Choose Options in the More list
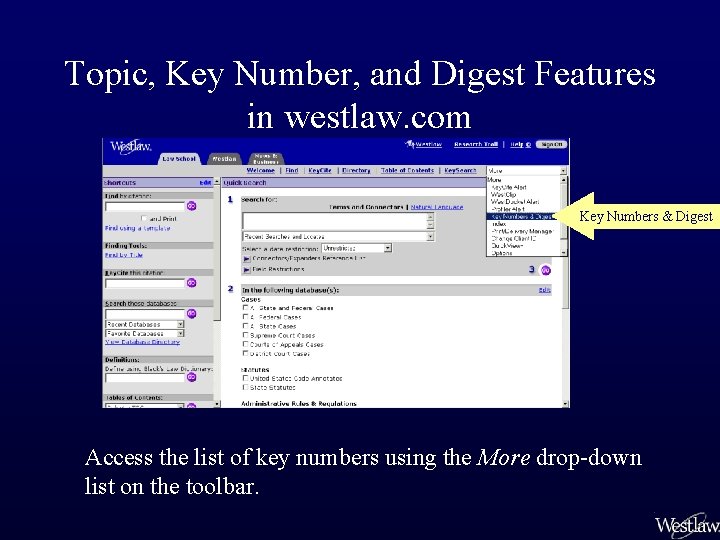 [x=501, y=253]
